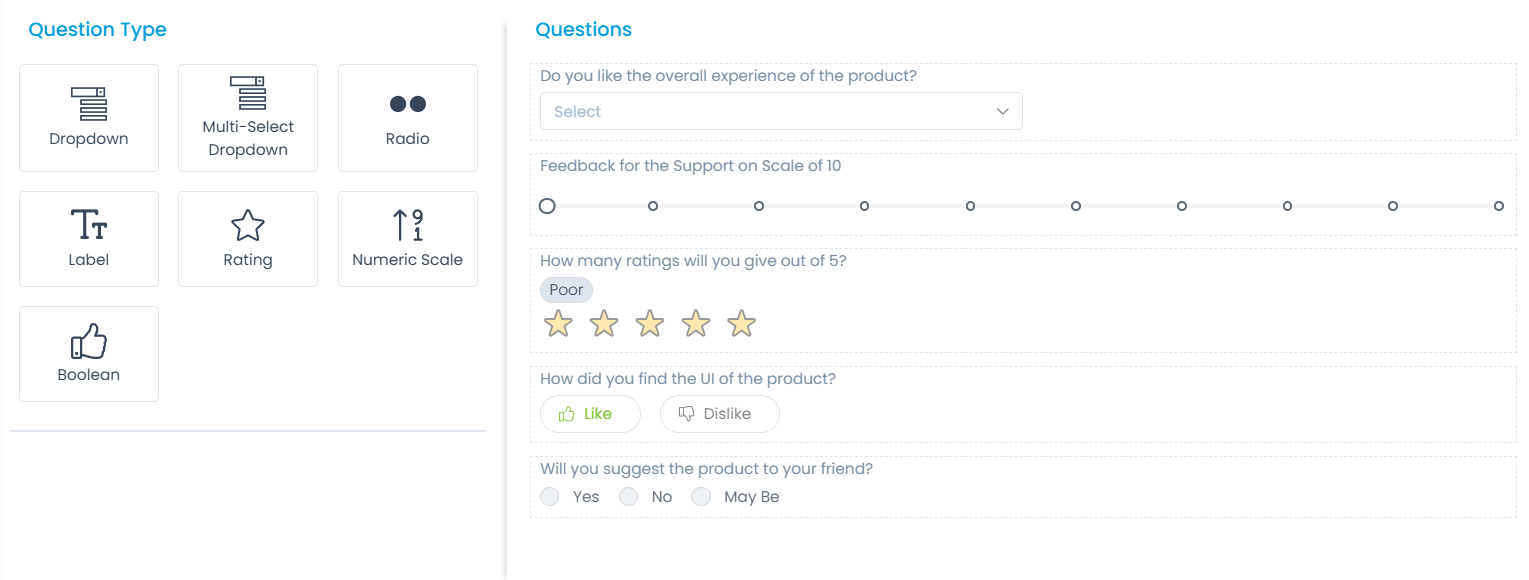The image size is (1529, 580).
Task: Choose May Be for the friend suggestion question
Action: click(x=701, y=496)
